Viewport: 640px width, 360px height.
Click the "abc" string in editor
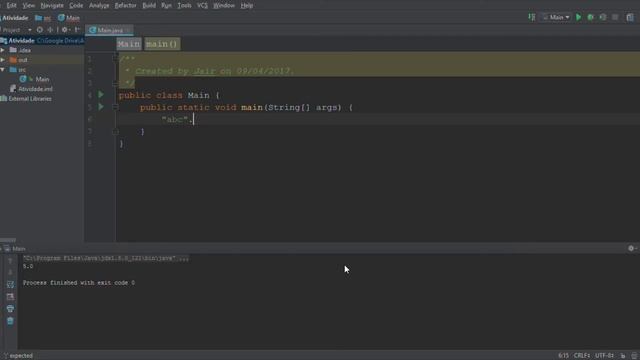point(175,120)
